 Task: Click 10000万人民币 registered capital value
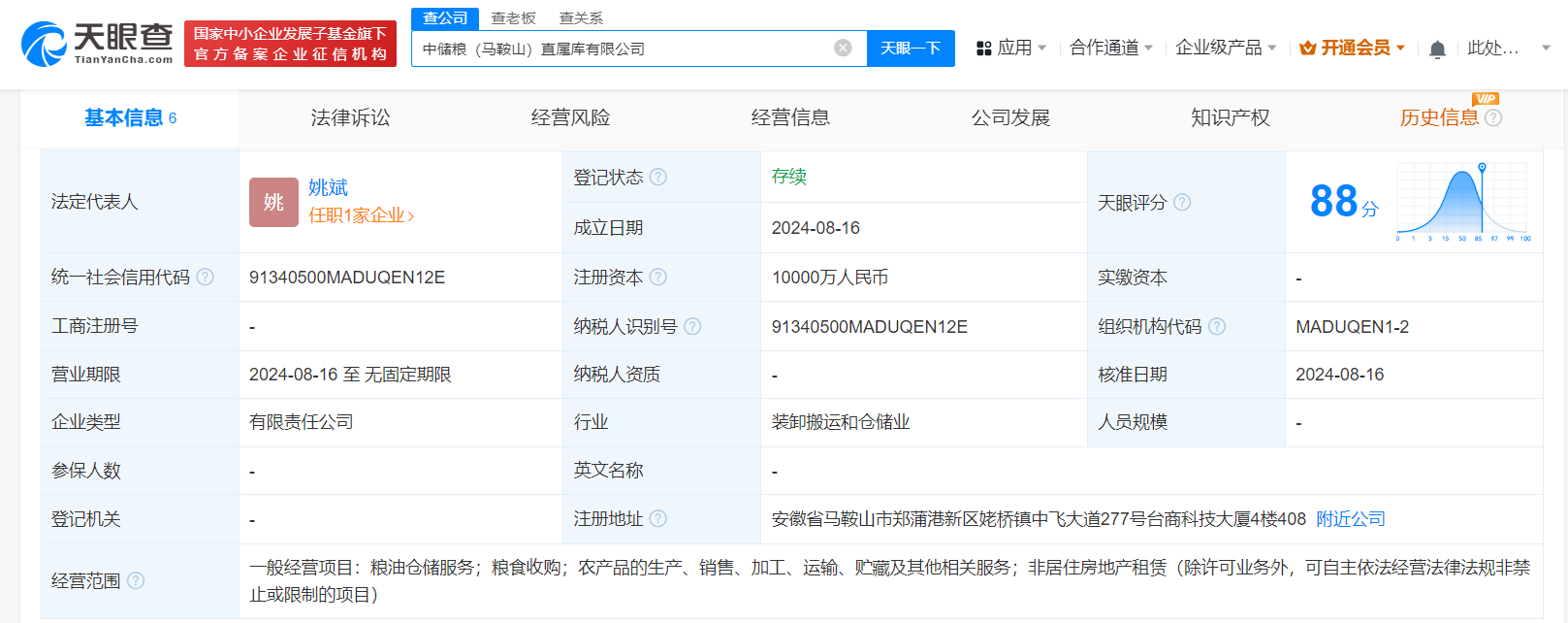tap(830, 278)
